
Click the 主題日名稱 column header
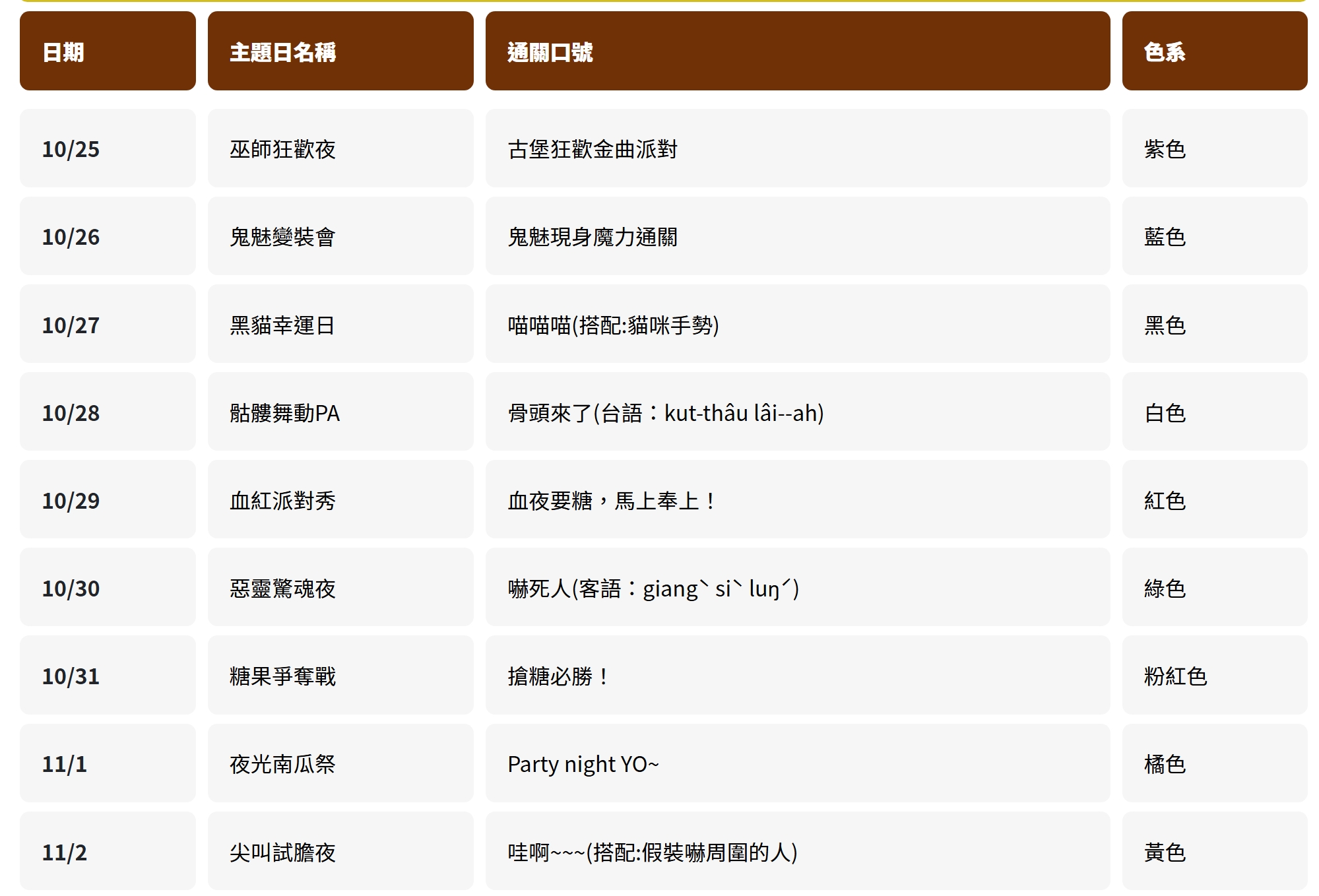point(340,51)
